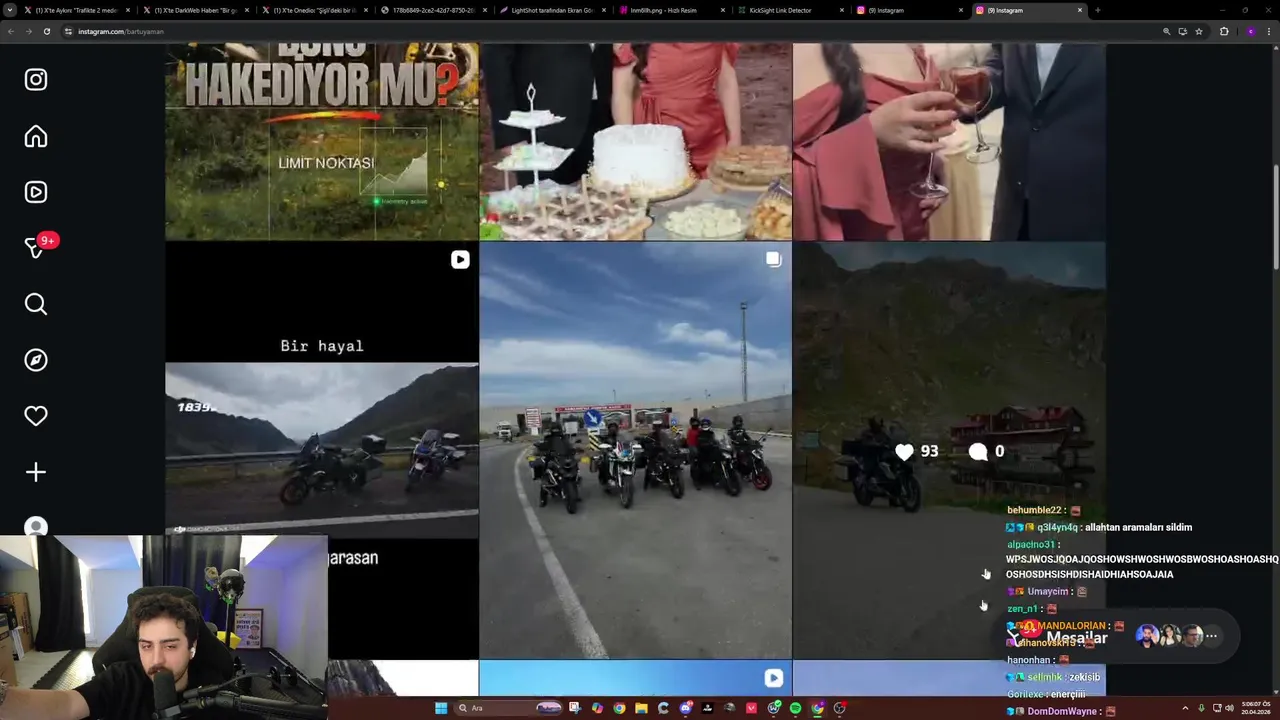Open the Search panel in sidebar
1280x720 pixels.
[36, 304]
